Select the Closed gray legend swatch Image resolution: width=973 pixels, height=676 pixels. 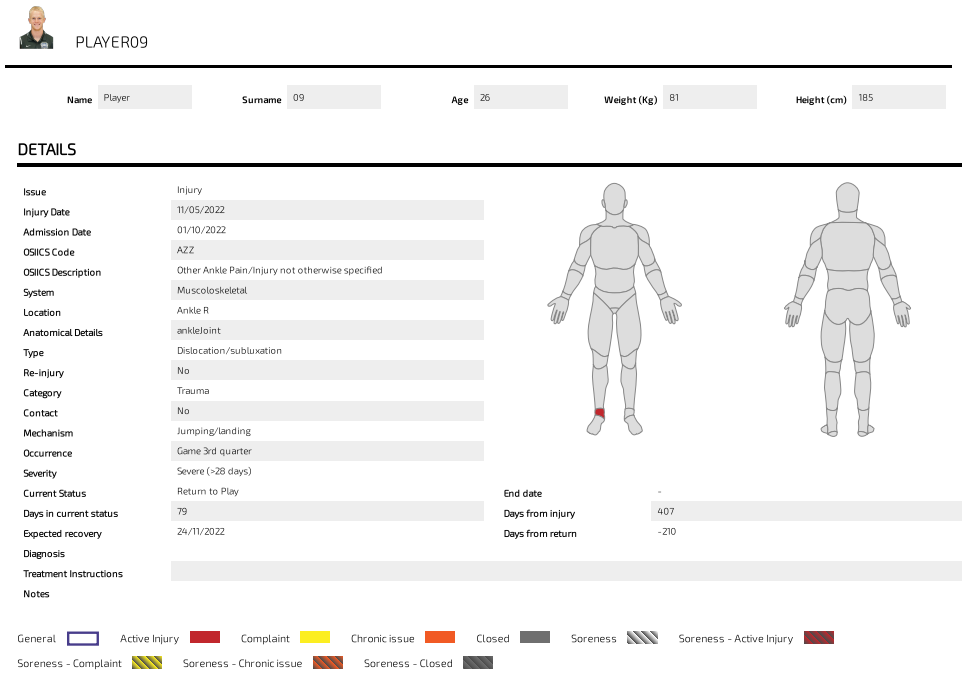[535, 638]
